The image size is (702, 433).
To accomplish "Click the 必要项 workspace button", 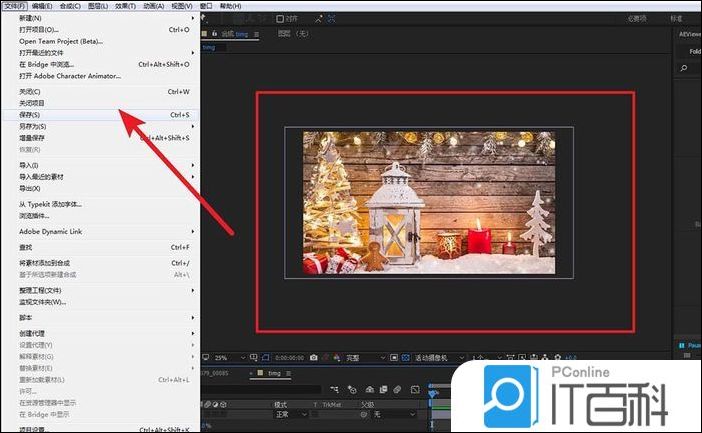I will point(637,18).
